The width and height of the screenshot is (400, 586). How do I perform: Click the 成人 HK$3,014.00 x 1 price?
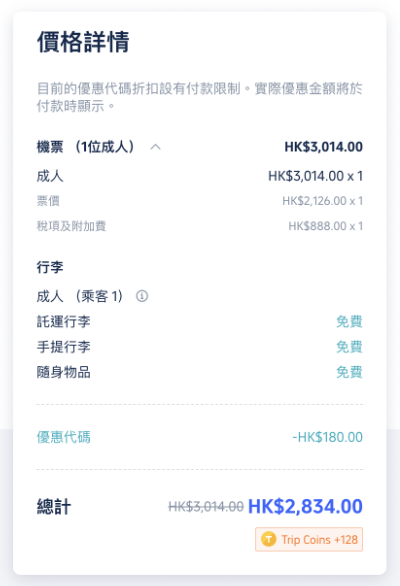[x=315, y=176]
